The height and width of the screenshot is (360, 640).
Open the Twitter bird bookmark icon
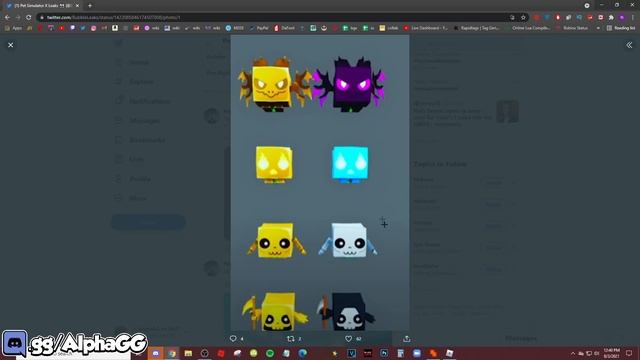tap(83, 28)
